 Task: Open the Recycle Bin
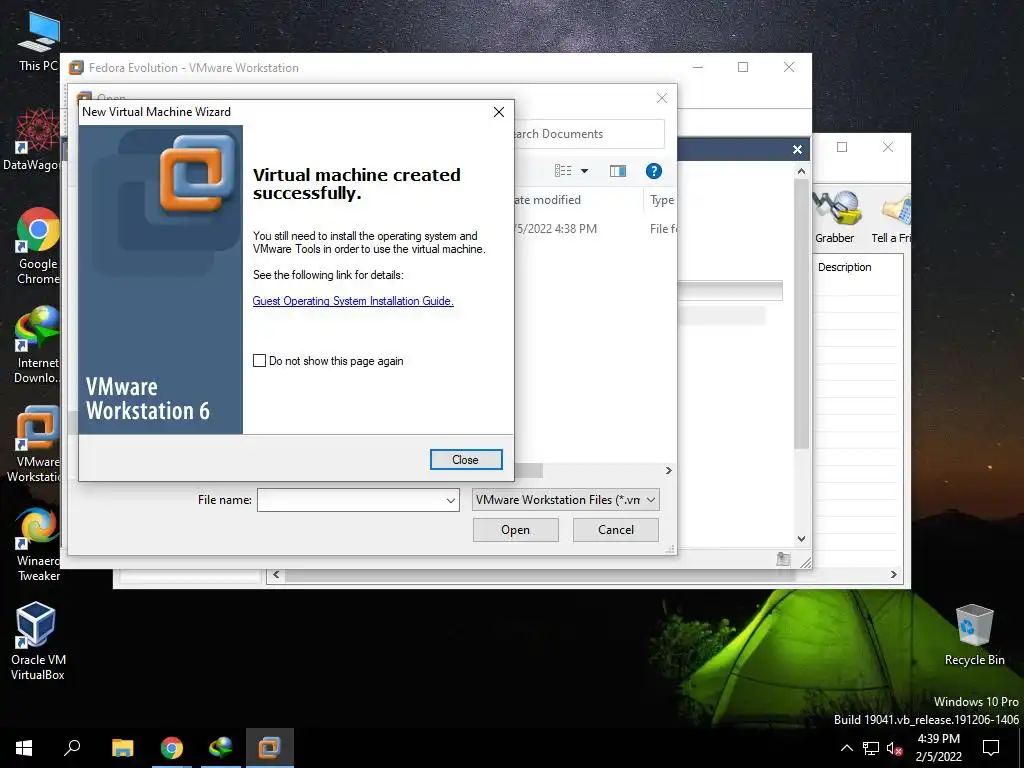(974, 635)
